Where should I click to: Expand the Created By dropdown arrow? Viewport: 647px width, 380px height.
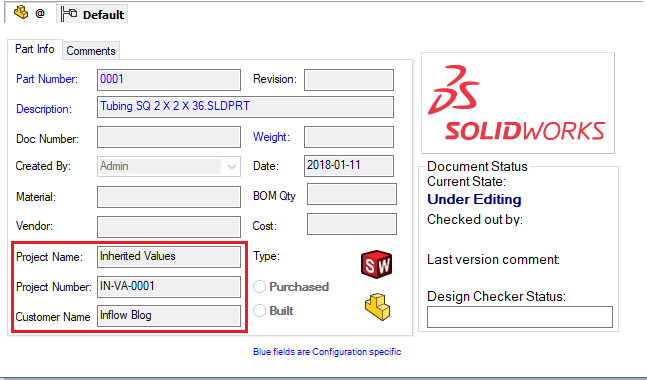point(232,167)
